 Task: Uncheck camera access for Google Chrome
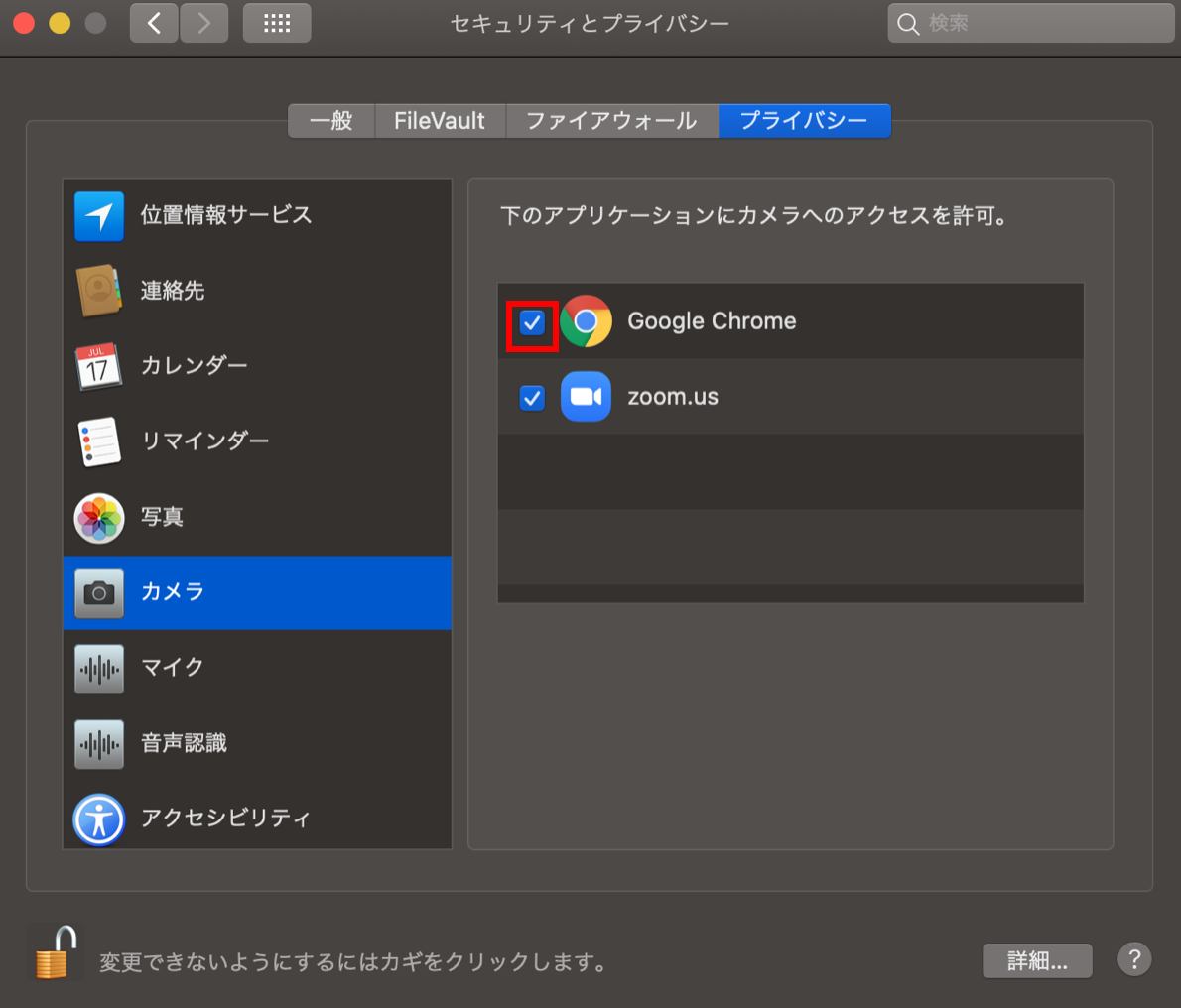click(x=532, y=323)
